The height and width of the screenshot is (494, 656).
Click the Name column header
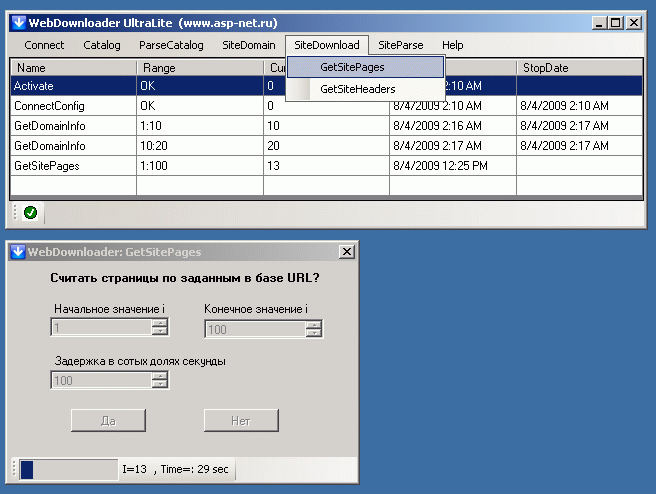point(74,67)
